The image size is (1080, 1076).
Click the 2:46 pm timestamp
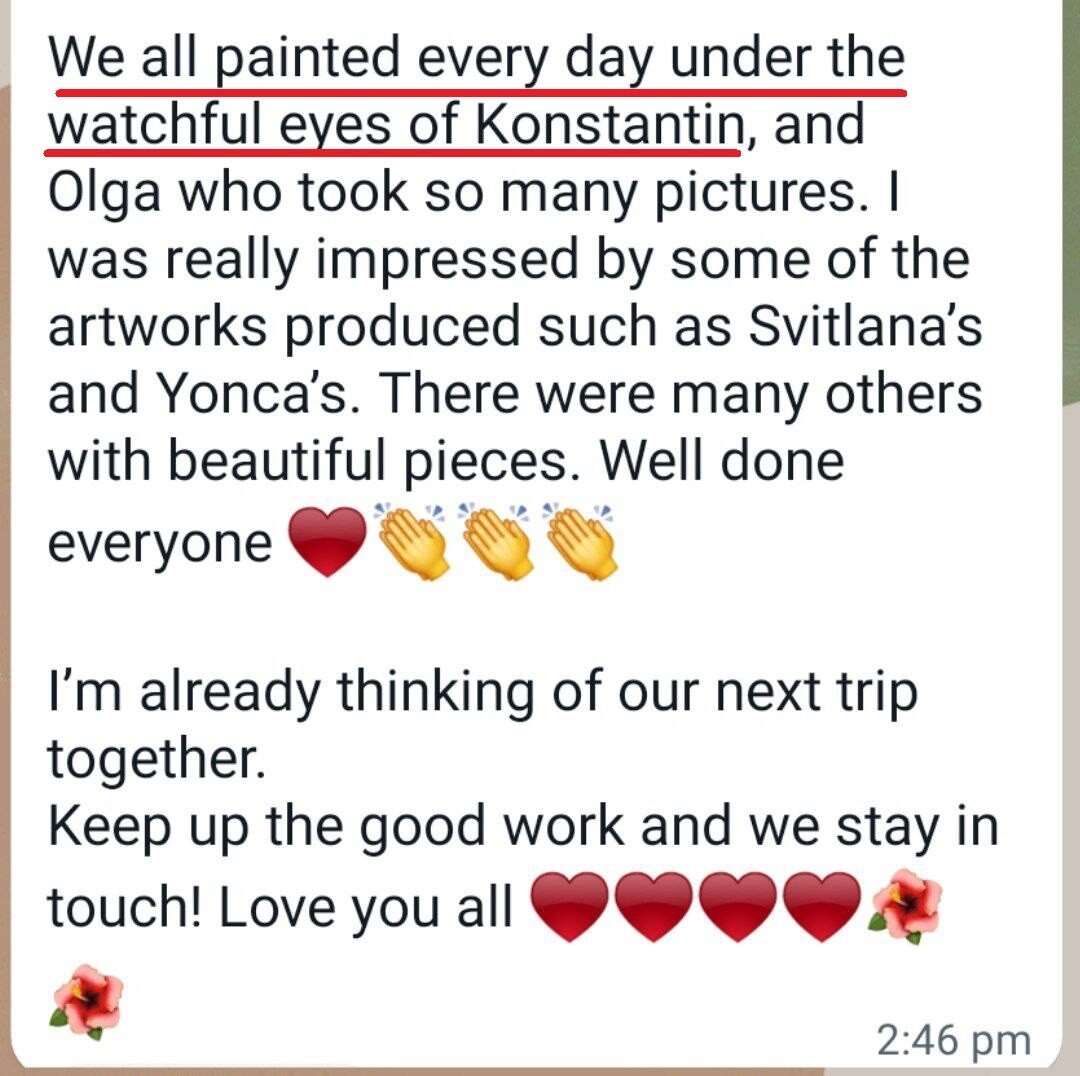coord(952,1041)
